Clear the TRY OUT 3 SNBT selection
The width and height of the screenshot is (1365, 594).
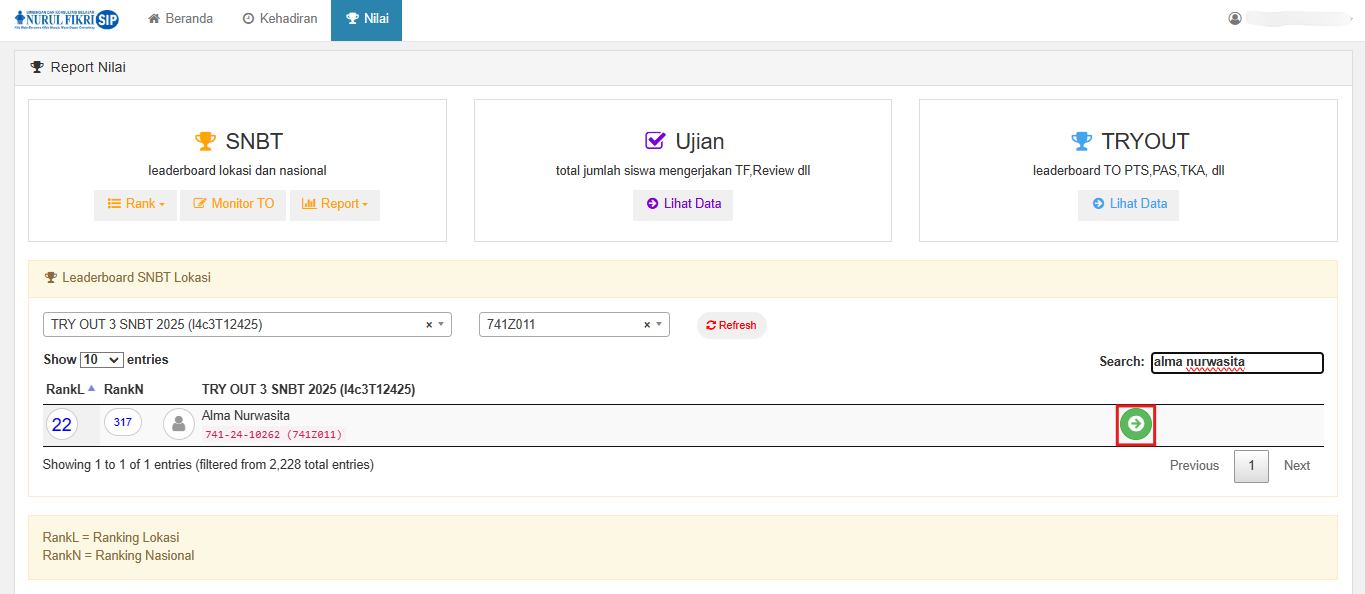[x=429, y=325]
